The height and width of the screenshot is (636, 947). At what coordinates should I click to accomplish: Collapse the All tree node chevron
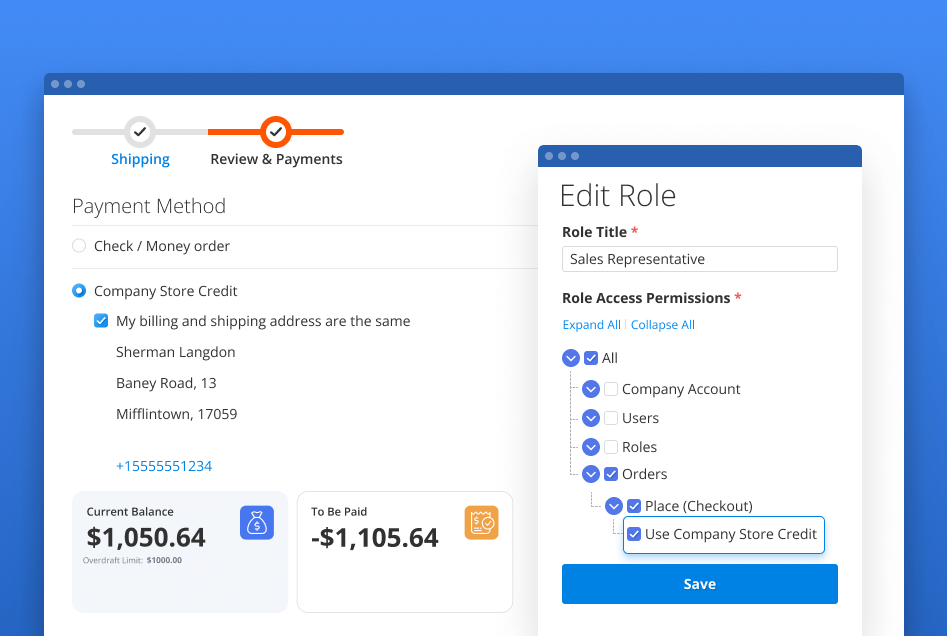pyautogui.click(x=571, y=358)
